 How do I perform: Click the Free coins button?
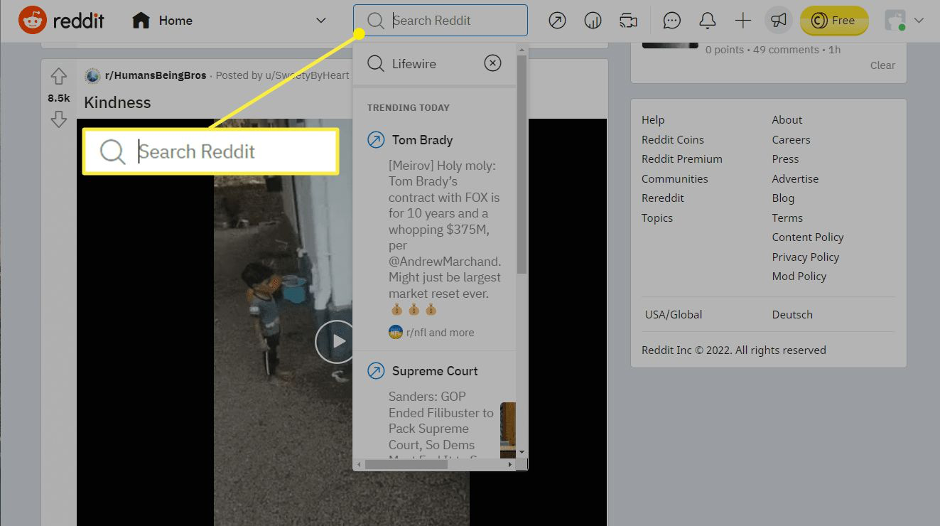[834, 21]
